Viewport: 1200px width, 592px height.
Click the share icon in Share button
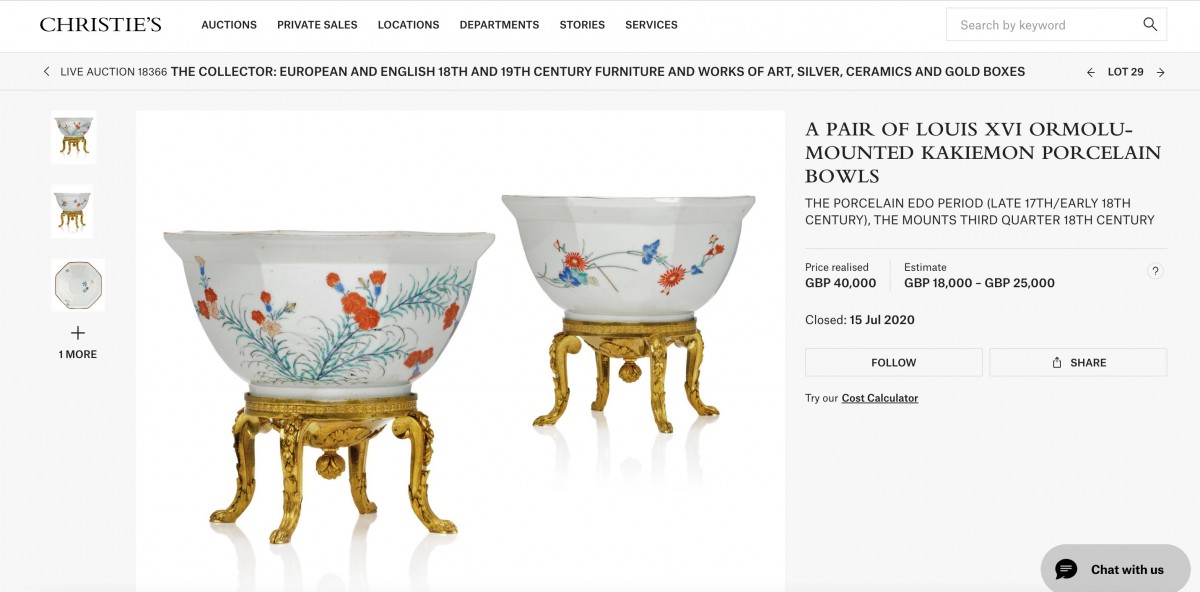point(1057,363)
